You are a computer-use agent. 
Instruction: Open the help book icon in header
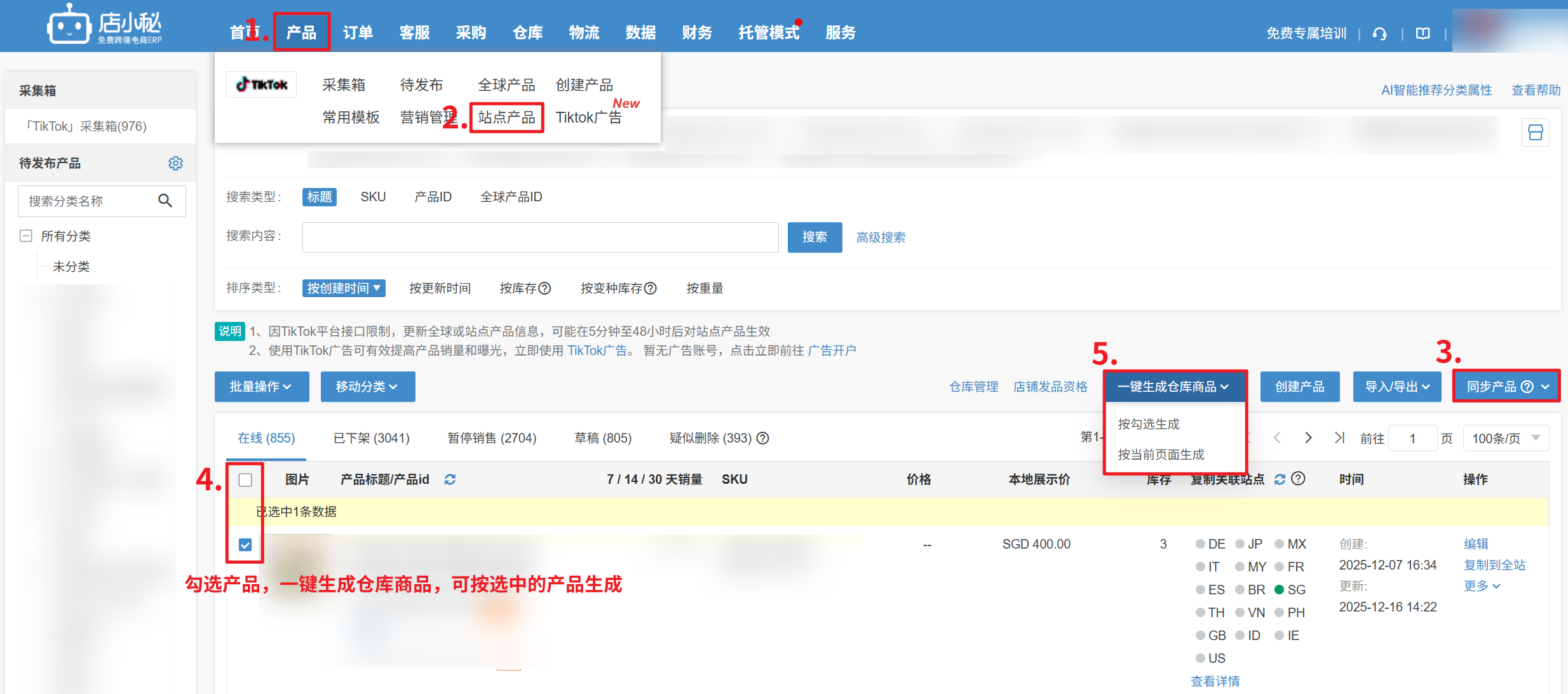point(1423,34)
